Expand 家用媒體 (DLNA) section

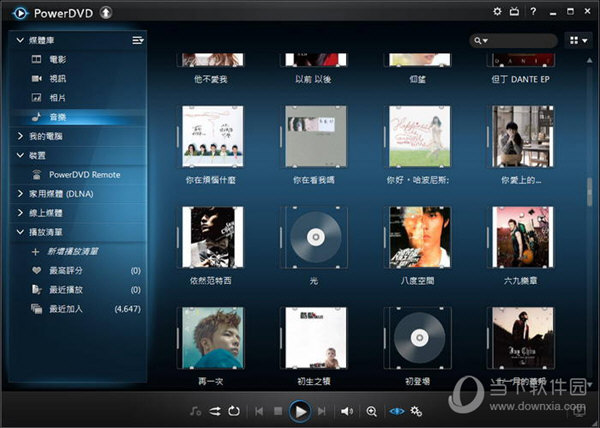point(20,194)
